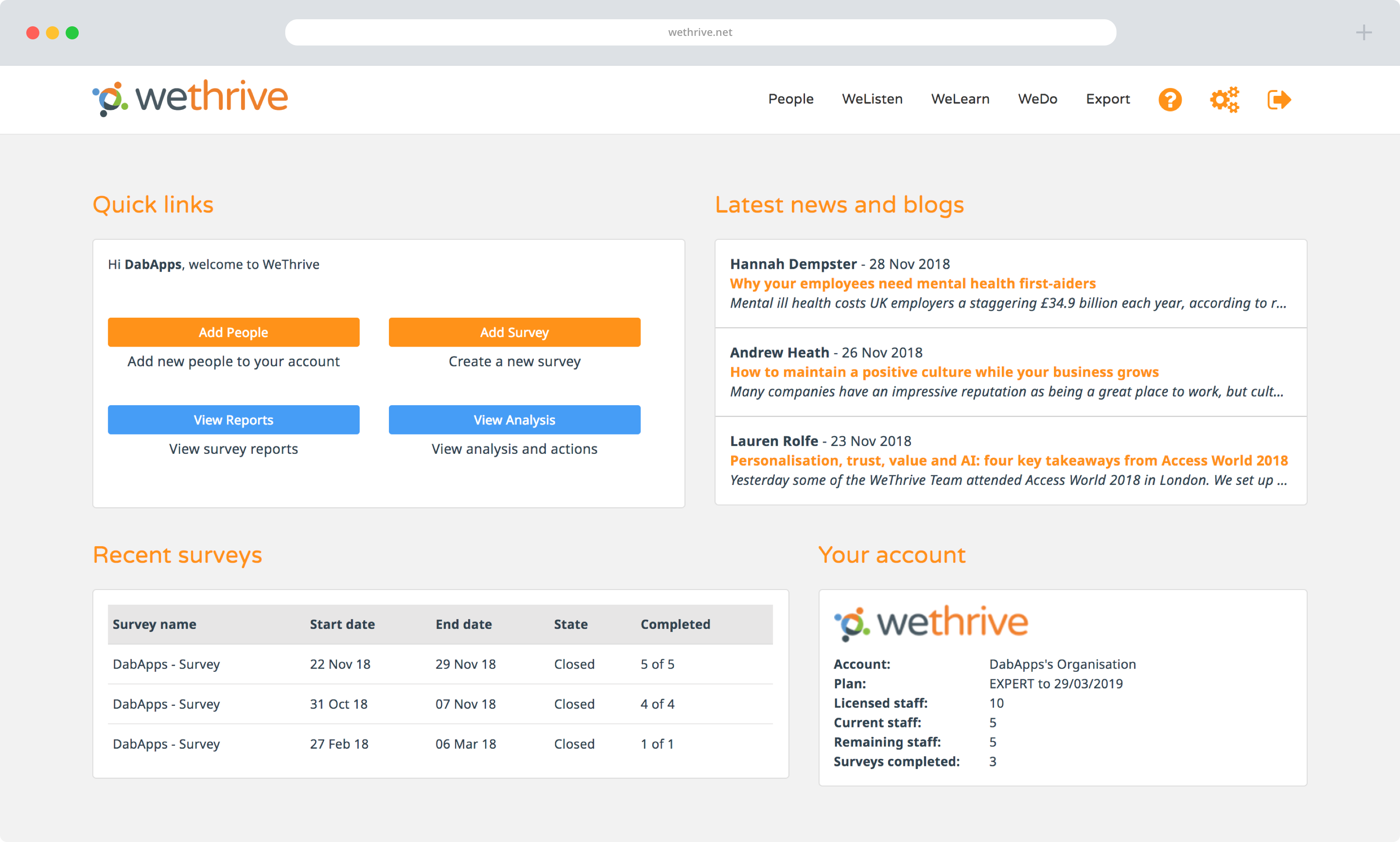This screenshot has height=842, width=1400.
Task: Select survey row starting 27 Feb 18
Action: 440,743
